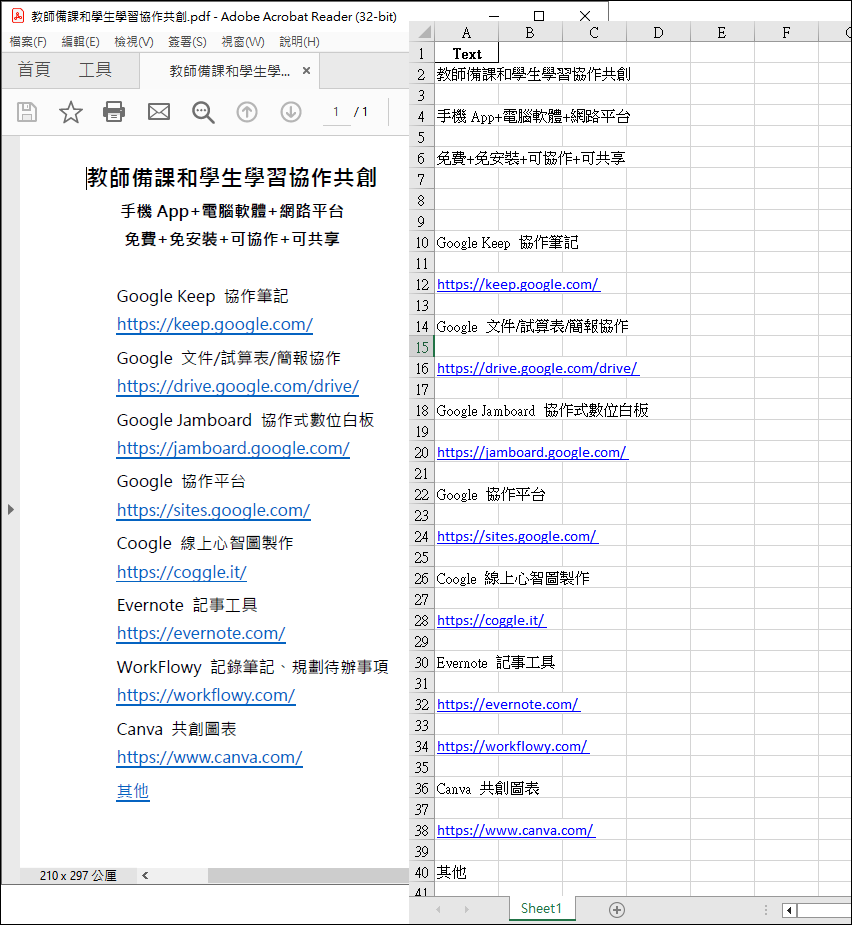Open the 檔案(F) menu

coord(28,42)
